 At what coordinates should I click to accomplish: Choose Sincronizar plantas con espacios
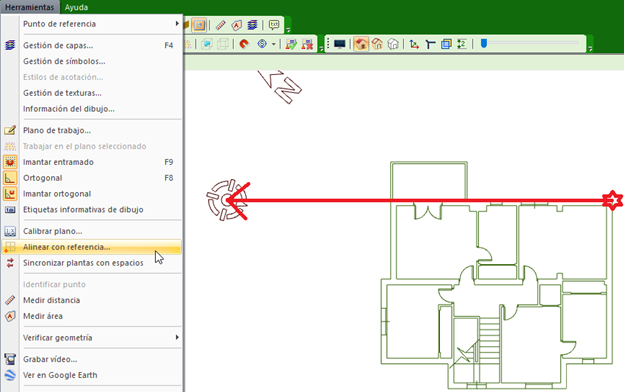coord(92,263)
